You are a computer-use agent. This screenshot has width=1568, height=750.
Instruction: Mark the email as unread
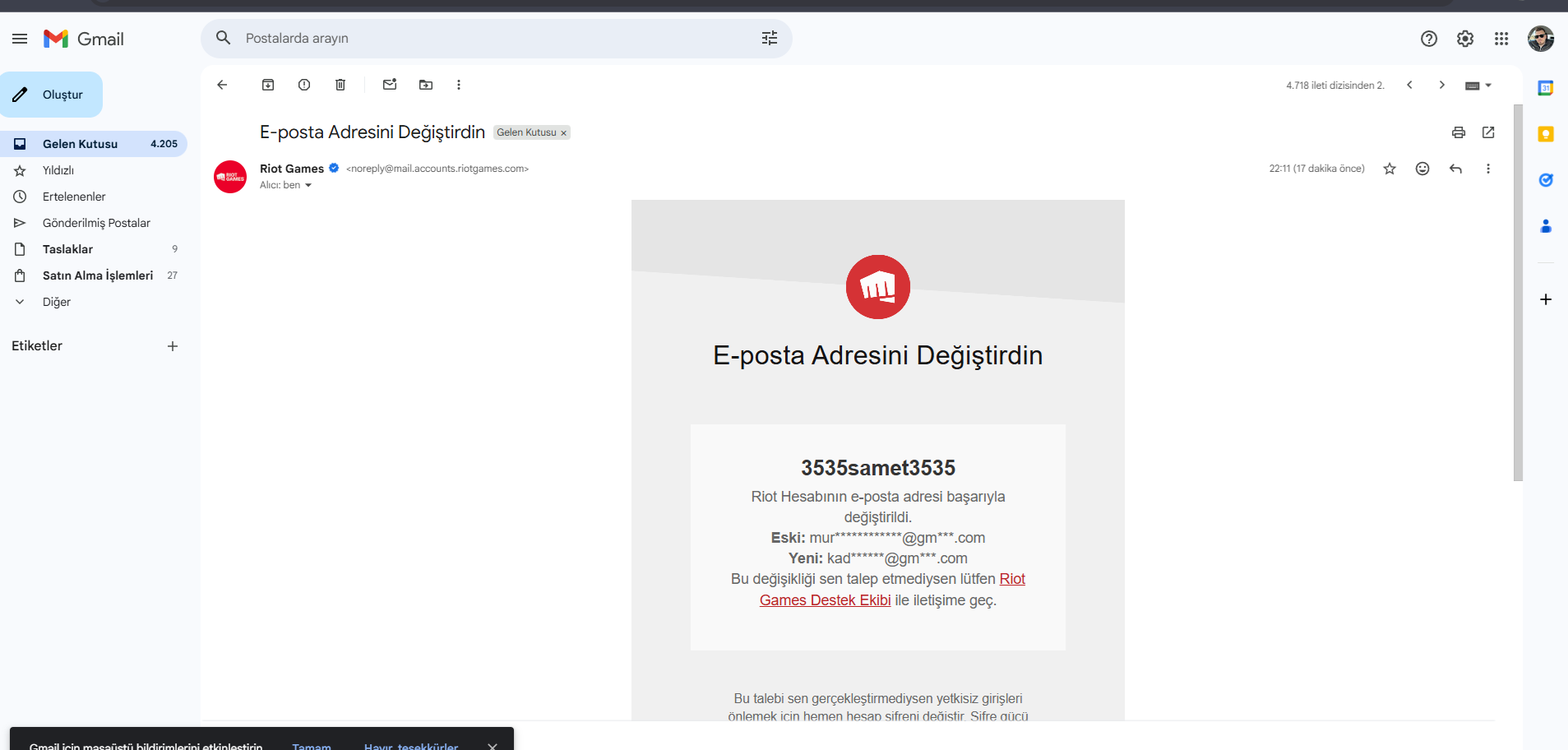pos(390,85)
